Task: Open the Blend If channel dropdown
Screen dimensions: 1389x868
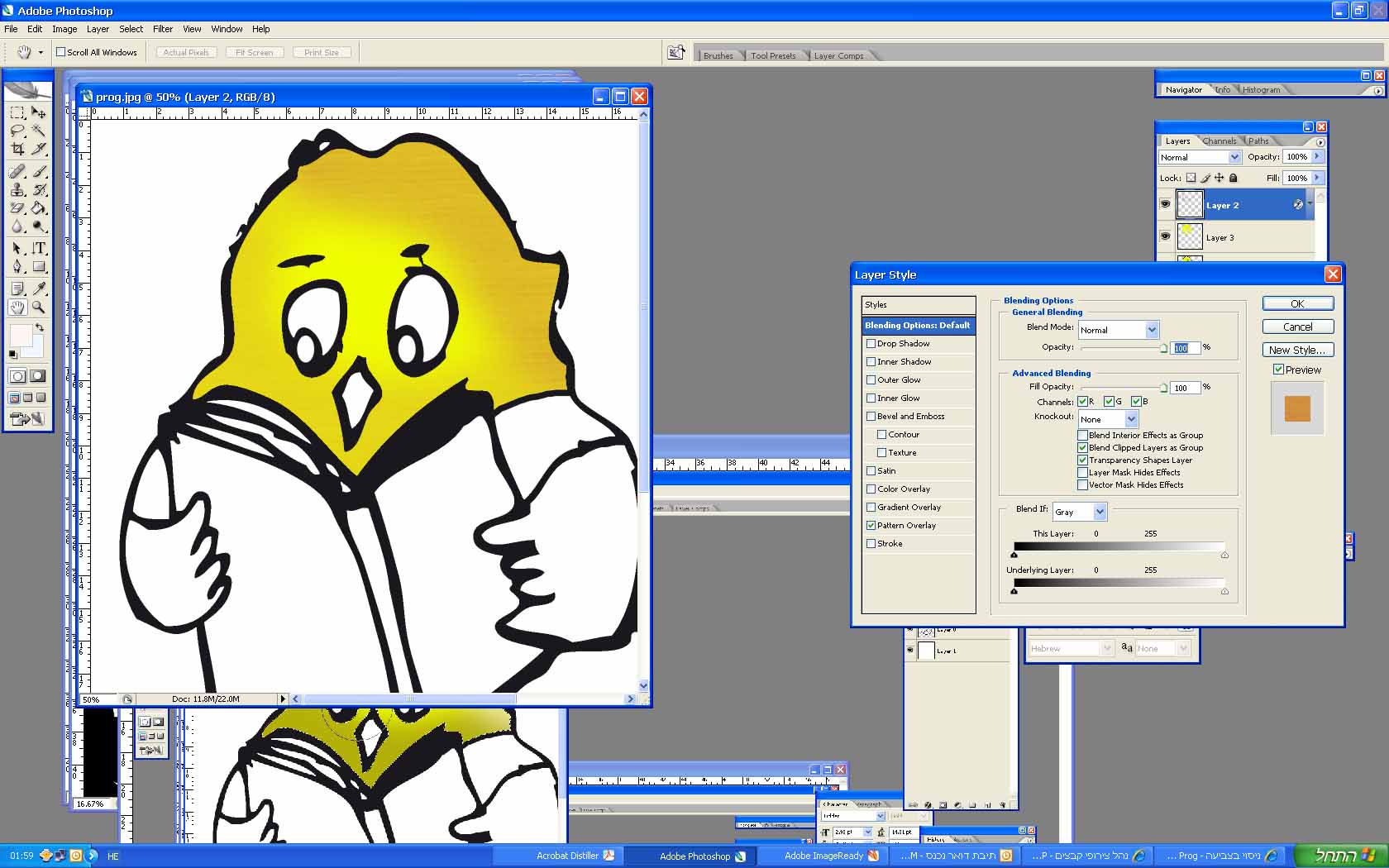Action: tap(1079, 512)
